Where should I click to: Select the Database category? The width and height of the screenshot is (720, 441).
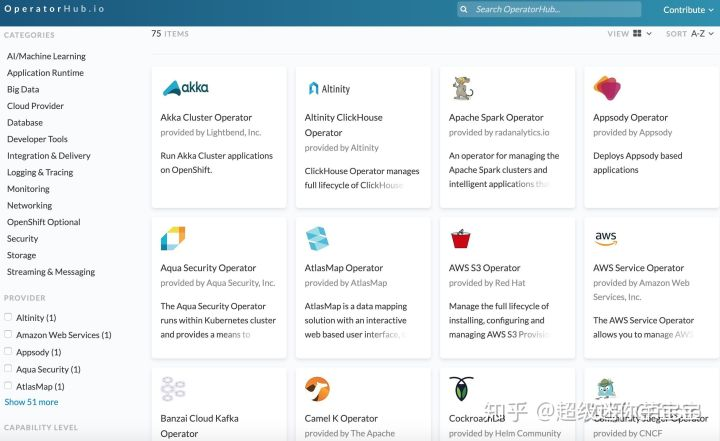click(25, 122)
